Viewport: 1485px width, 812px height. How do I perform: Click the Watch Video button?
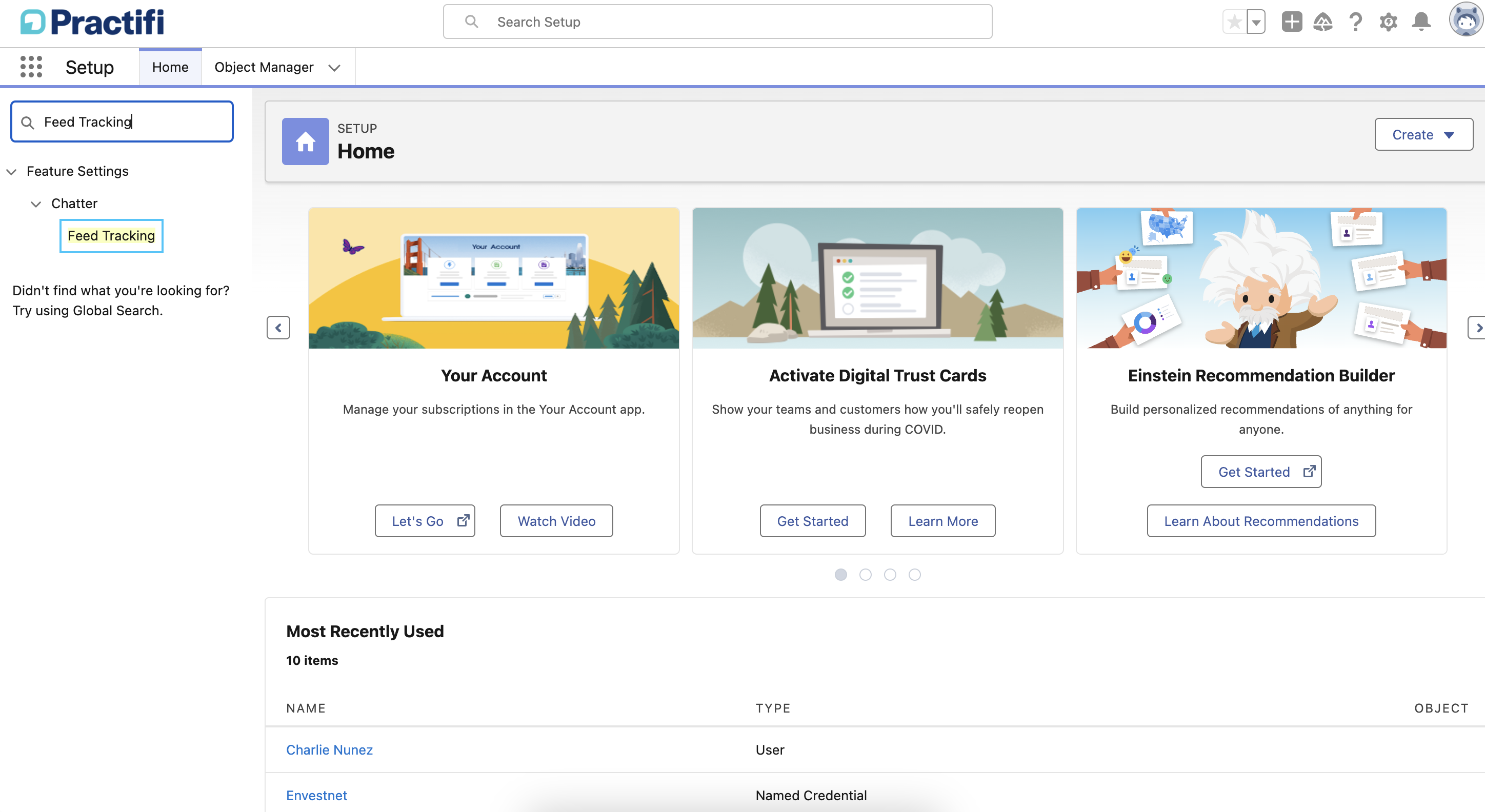point(556,521)
